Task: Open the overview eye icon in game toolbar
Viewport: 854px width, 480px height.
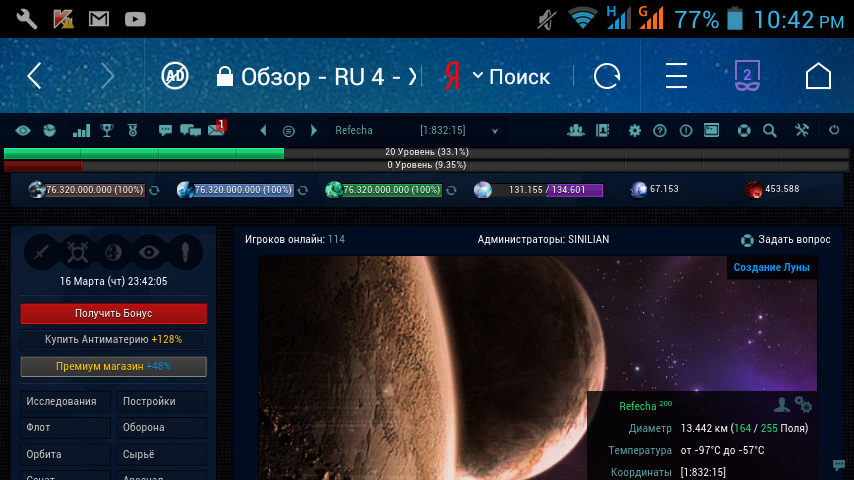Action: tap(23, 131)
